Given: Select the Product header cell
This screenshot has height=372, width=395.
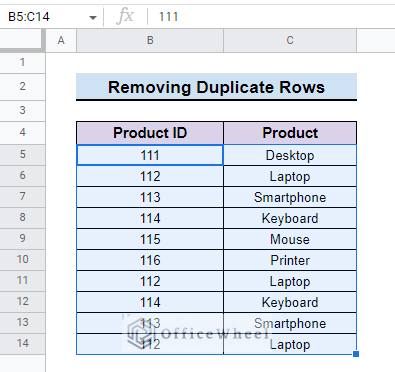Looking at the screenshot, I should (290, 133).
